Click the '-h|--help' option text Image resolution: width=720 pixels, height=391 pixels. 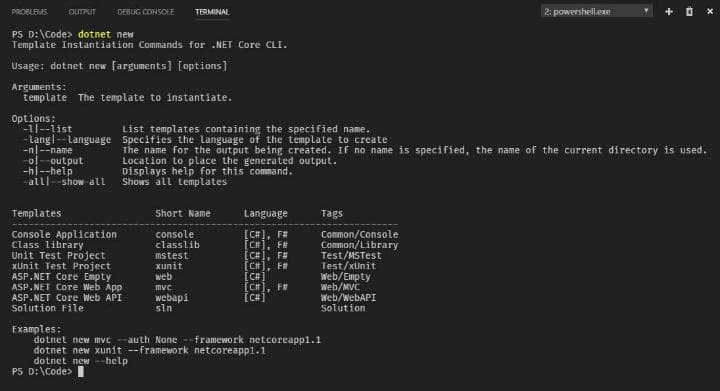click(x=48, y=171)
